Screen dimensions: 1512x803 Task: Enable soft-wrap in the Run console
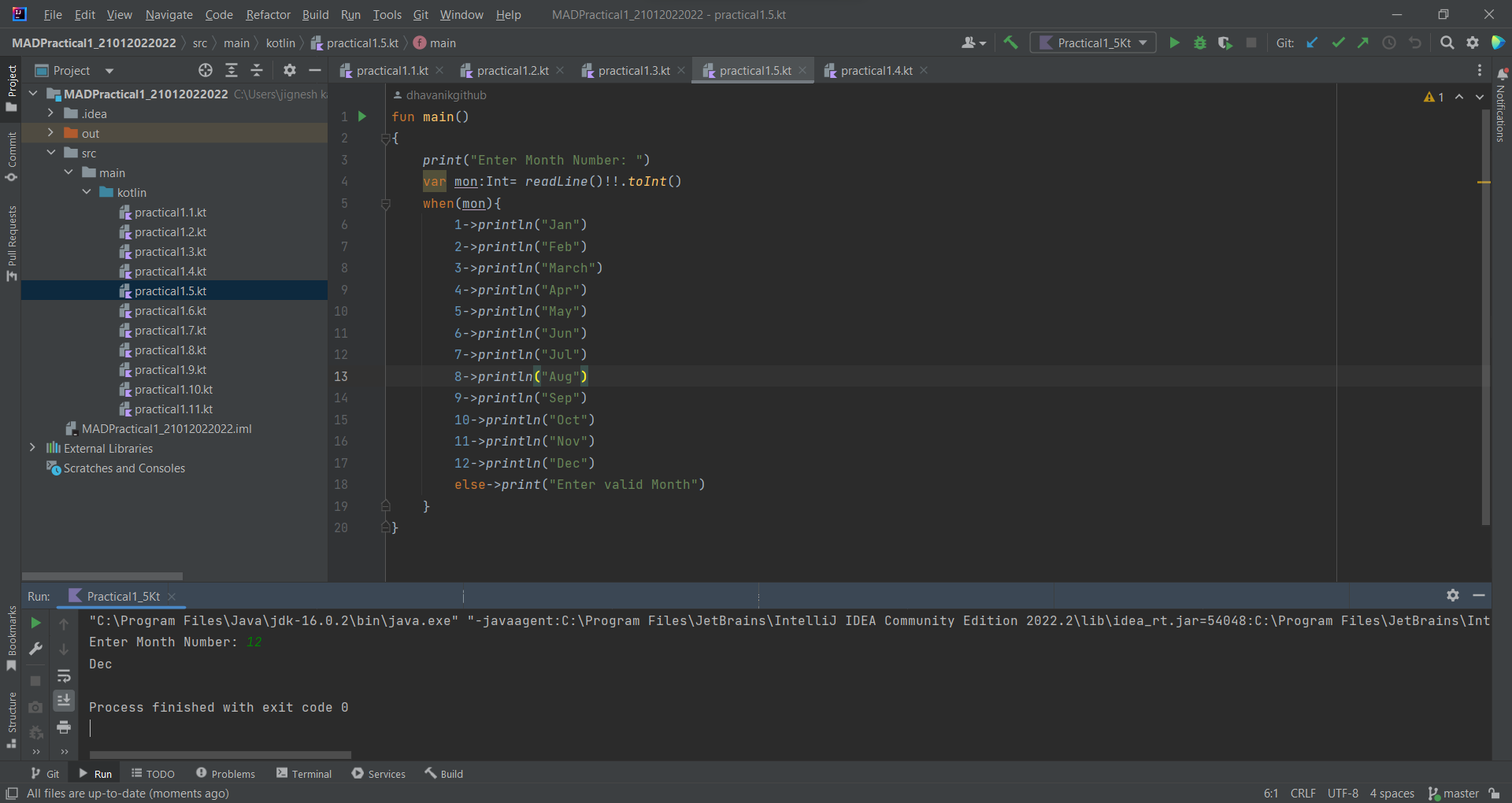pos(65,675)
